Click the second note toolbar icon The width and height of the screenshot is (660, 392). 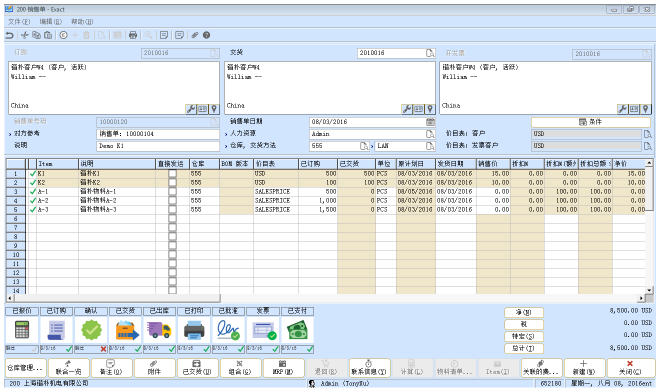click(x=179, y=35)
